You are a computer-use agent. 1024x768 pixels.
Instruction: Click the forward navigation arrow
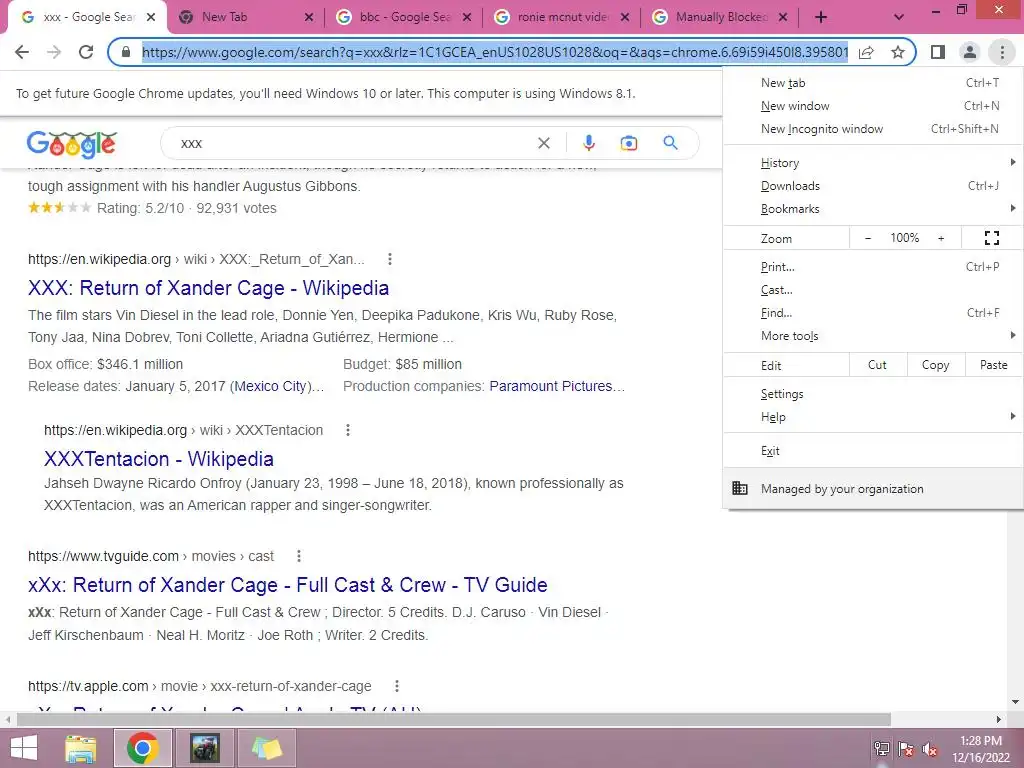(x=54, y=52)
